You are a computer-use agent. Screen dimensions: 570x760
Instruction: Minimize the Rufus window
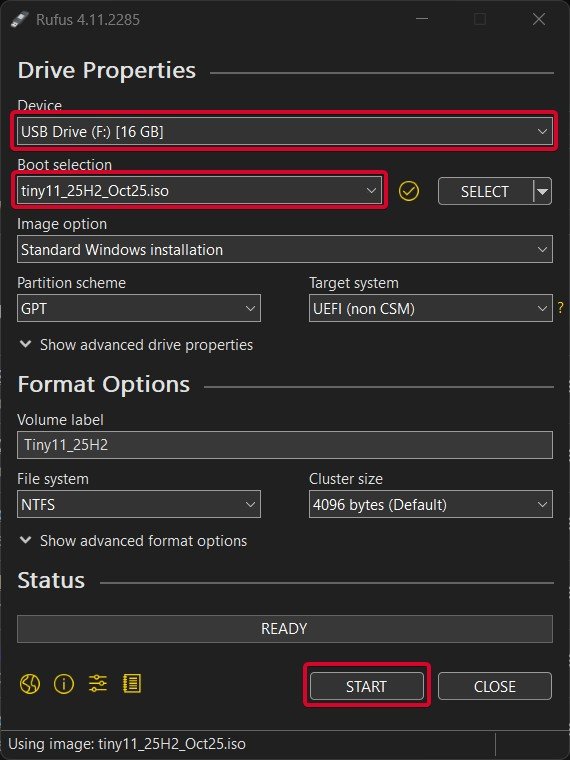click(x=422, y=19)
